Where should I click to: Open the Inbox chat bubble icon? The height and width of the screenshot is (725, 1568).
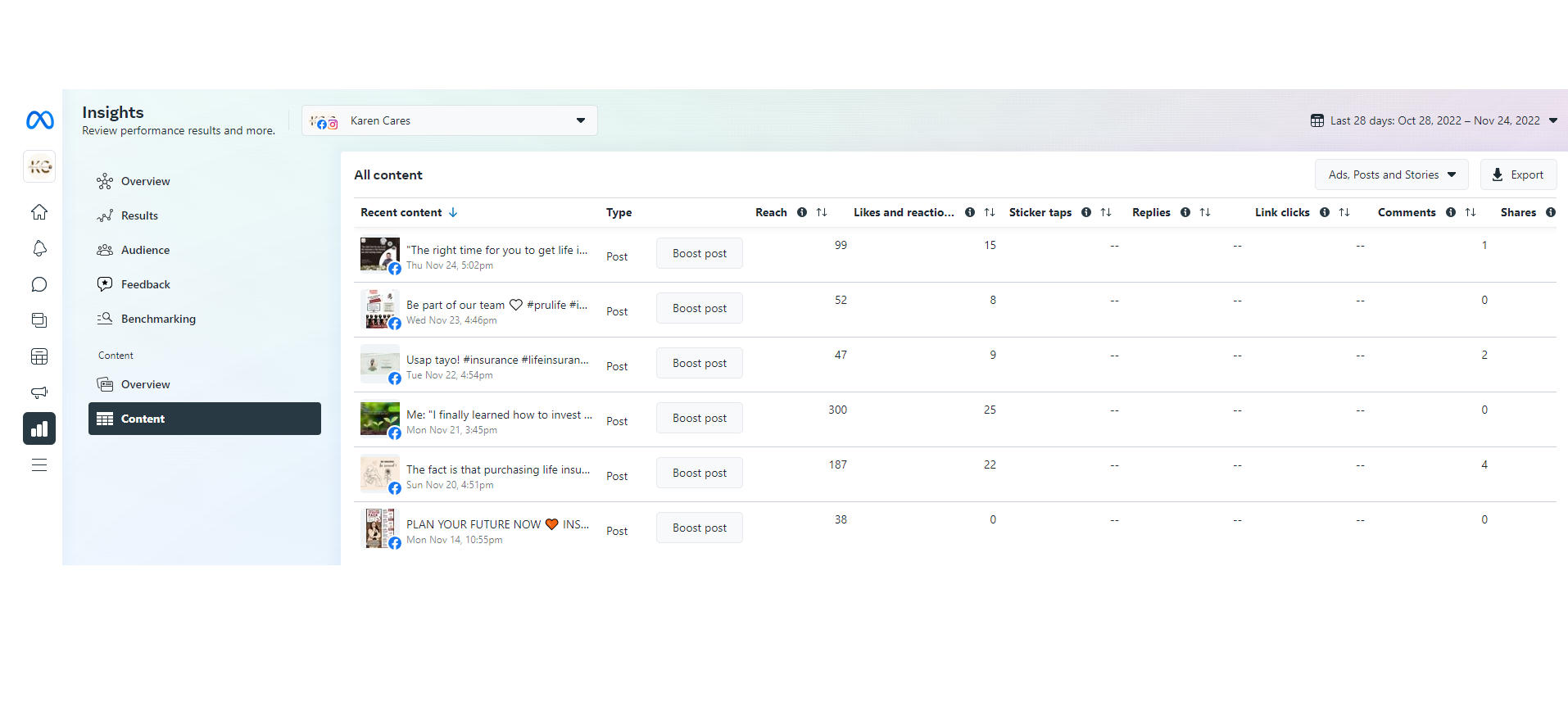click(x=39, y=284)
